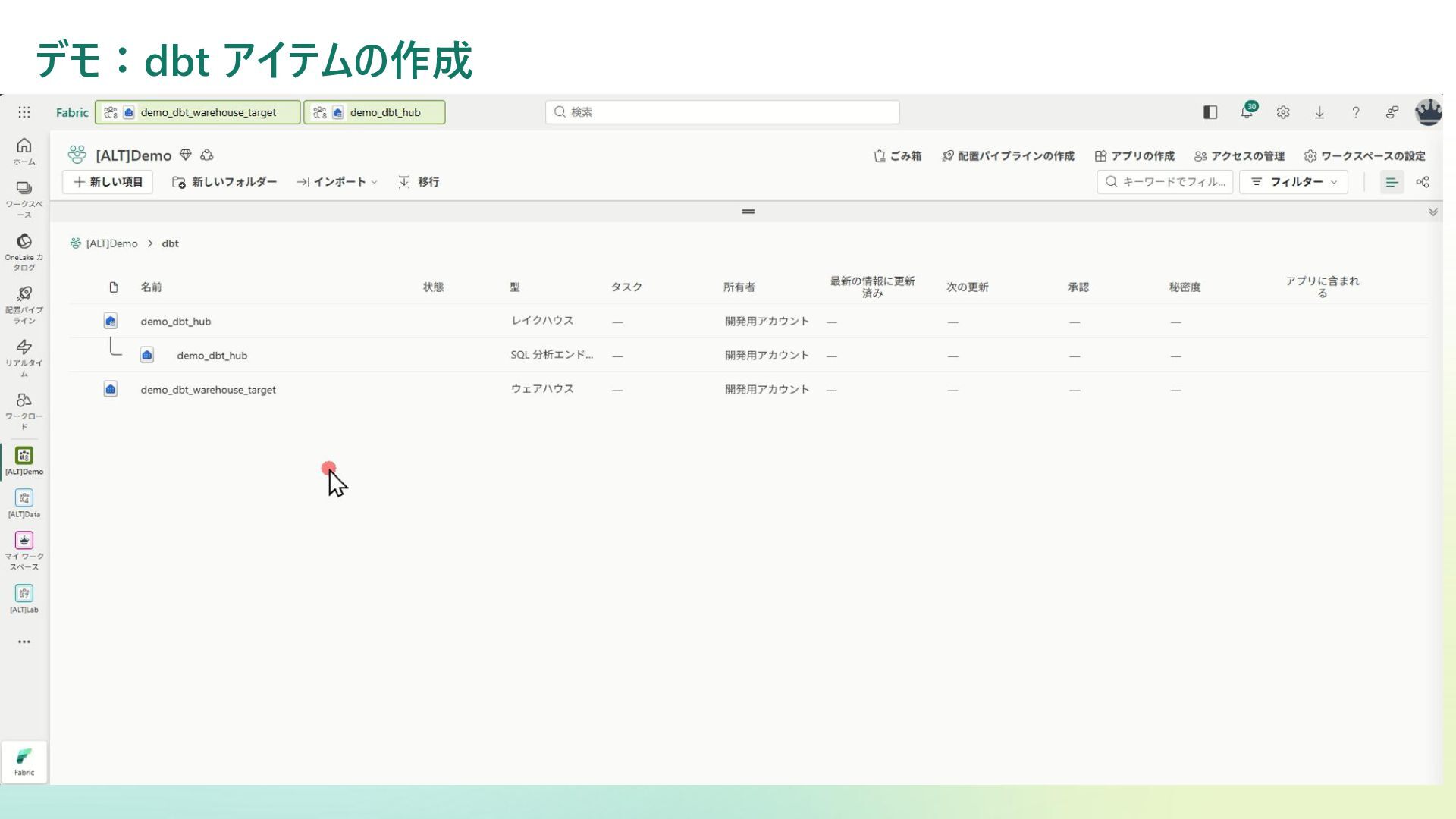The height and width of the screenshot is (819, 1456).
Task: Open ワークスペース in the left sidebar
Action: click(24, 199)
